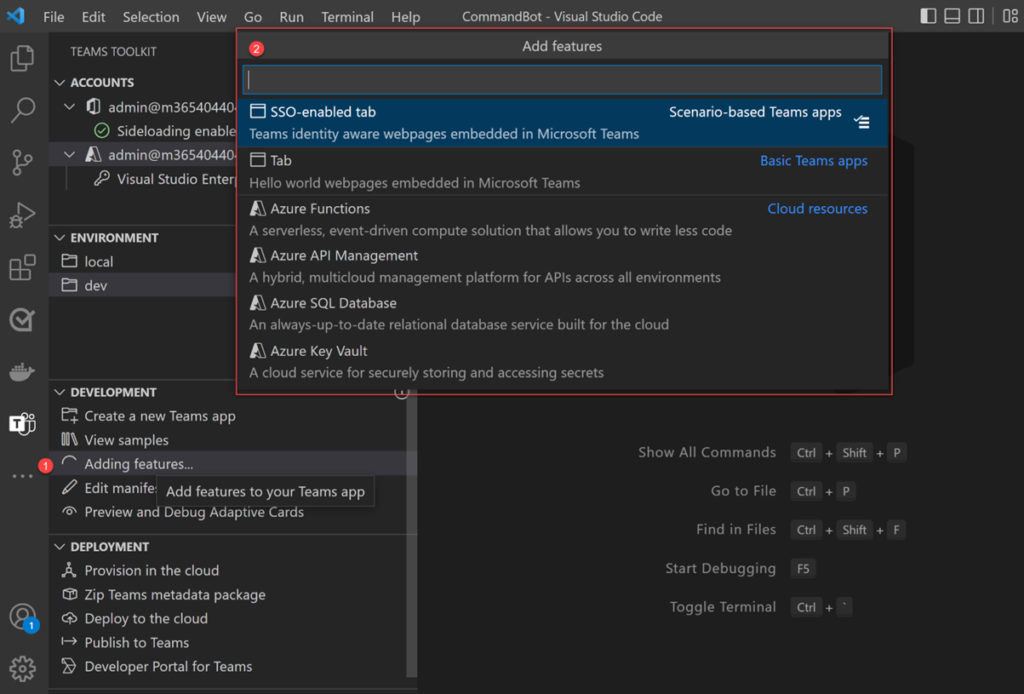Open the Selection menu
Viewport: 1024px width, 694px height.
(x=151, y=17)
